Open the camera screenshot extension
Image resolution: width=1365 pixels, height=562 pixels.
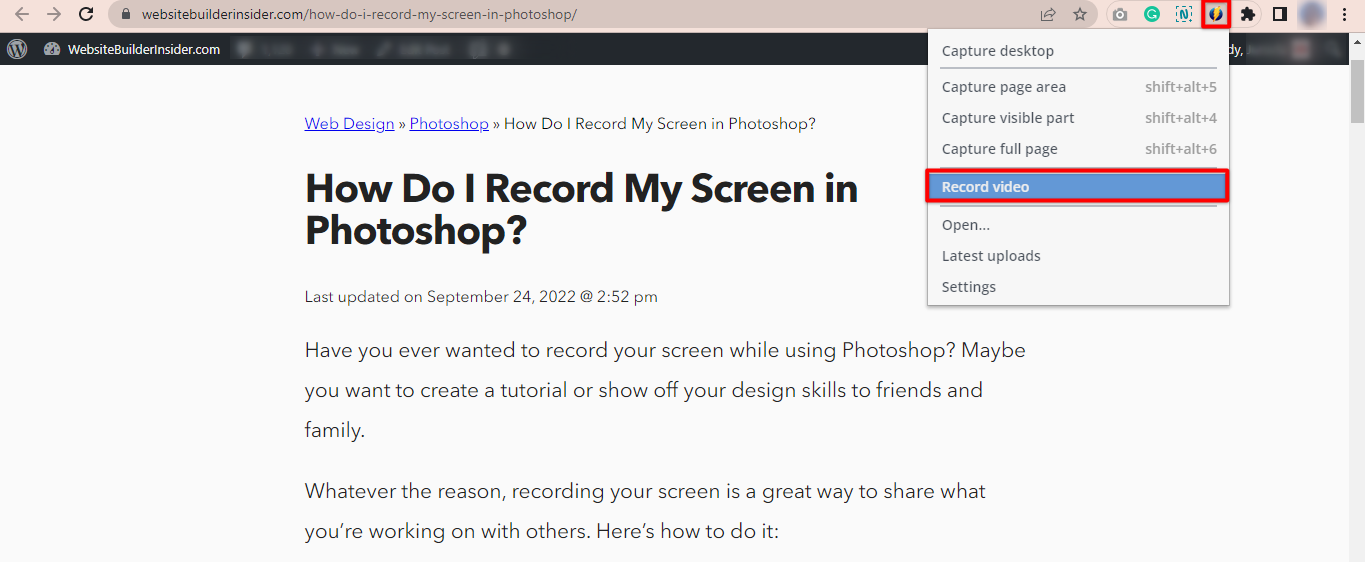[1120, 15]
